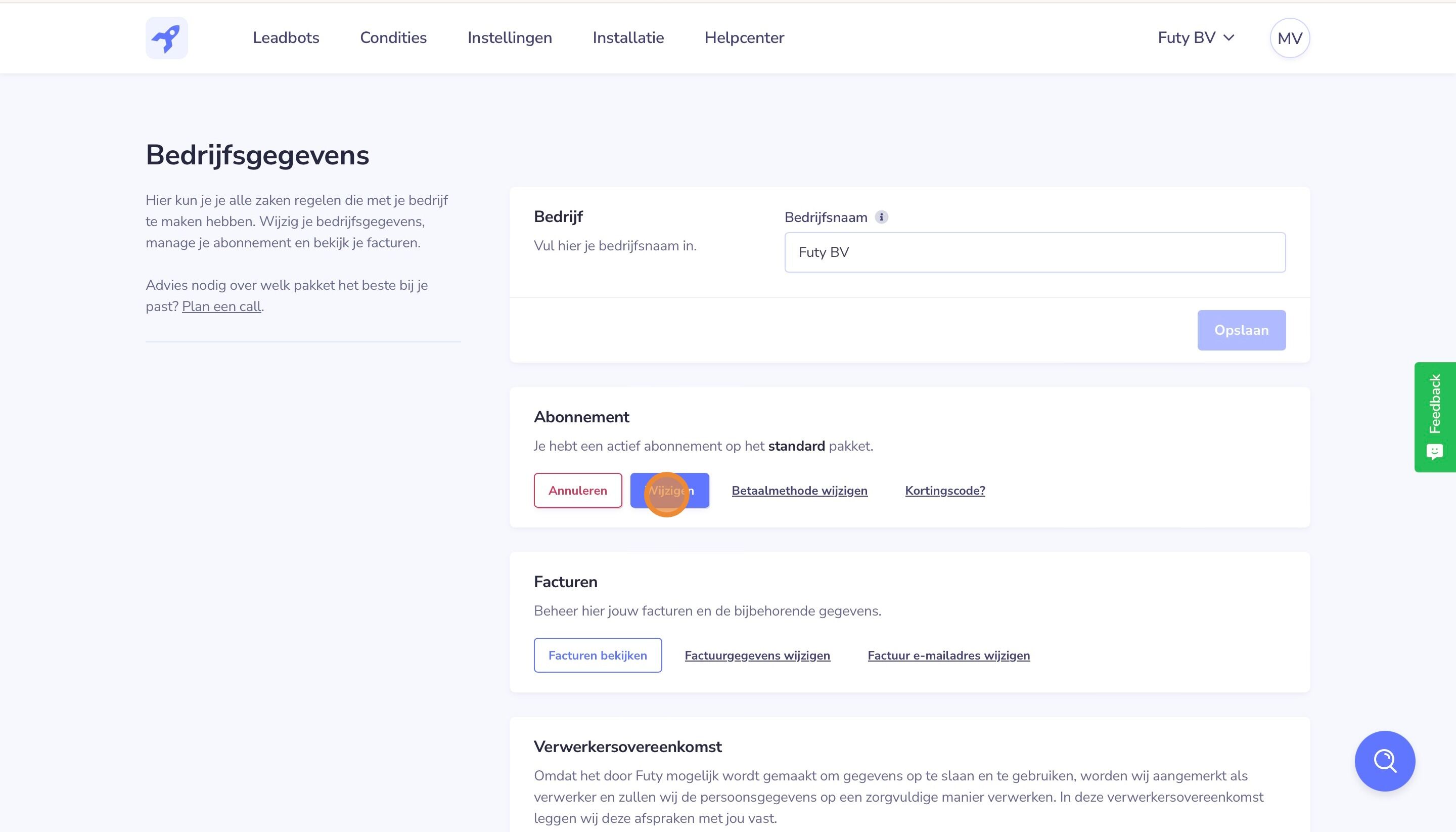Navigate to the Installatie page
The width and height of the screenshot is (1456, 832).
tap(628, 38)
